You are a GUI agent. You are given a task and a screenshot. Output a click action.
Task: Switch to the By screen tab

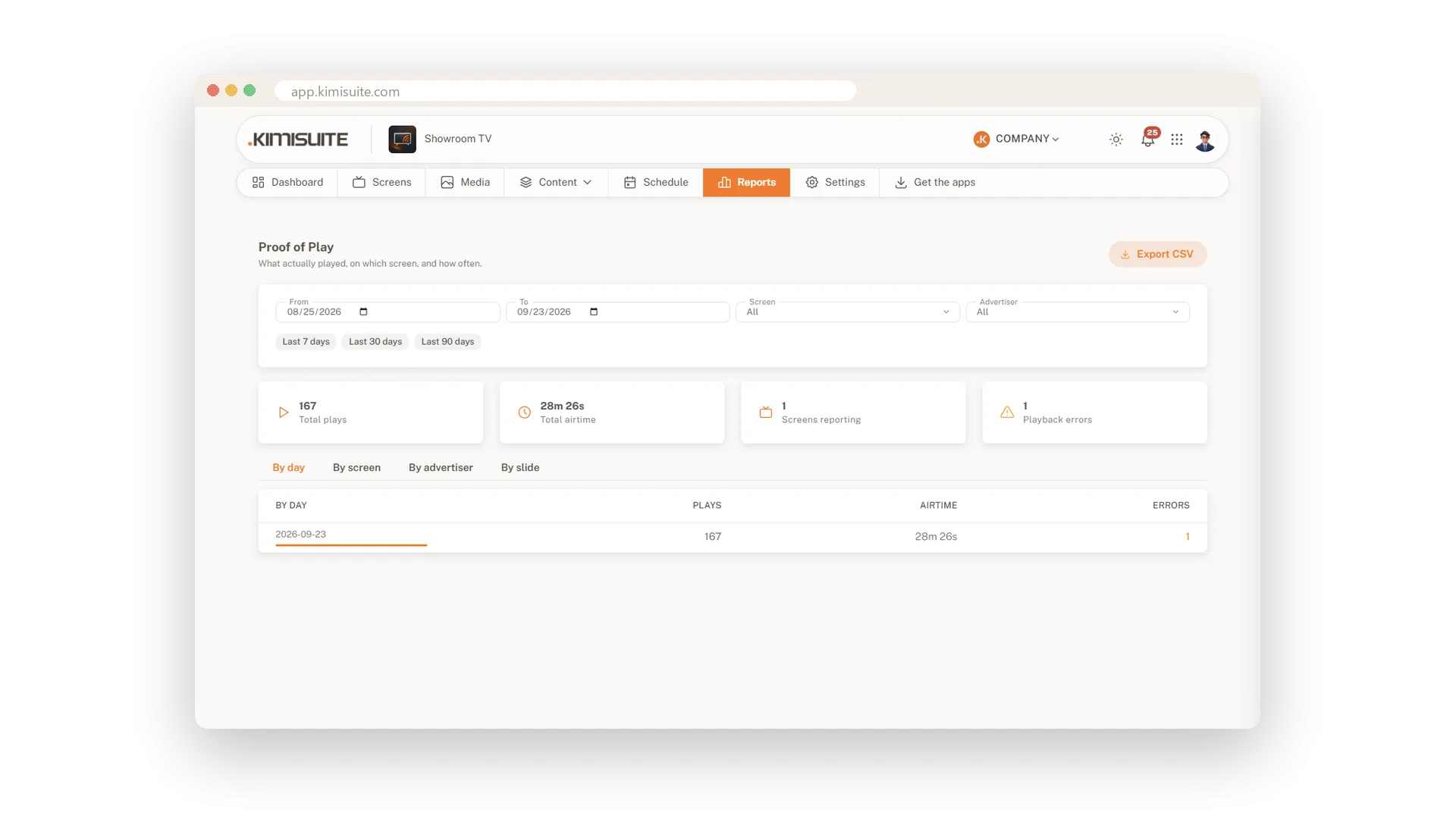click(x=356, y=468)
